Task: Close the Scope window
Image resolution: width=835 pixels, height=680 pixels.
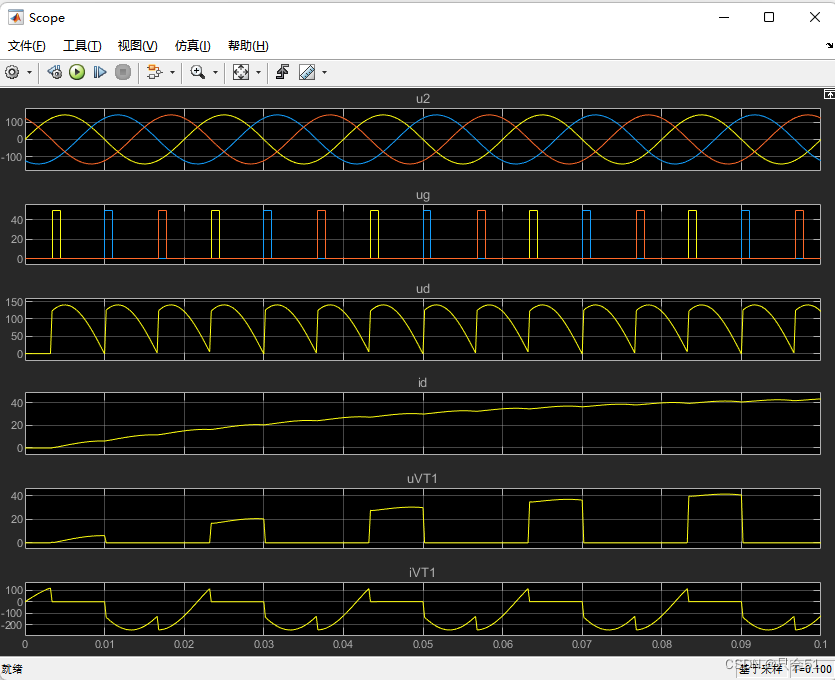Action: click(815, 17)
